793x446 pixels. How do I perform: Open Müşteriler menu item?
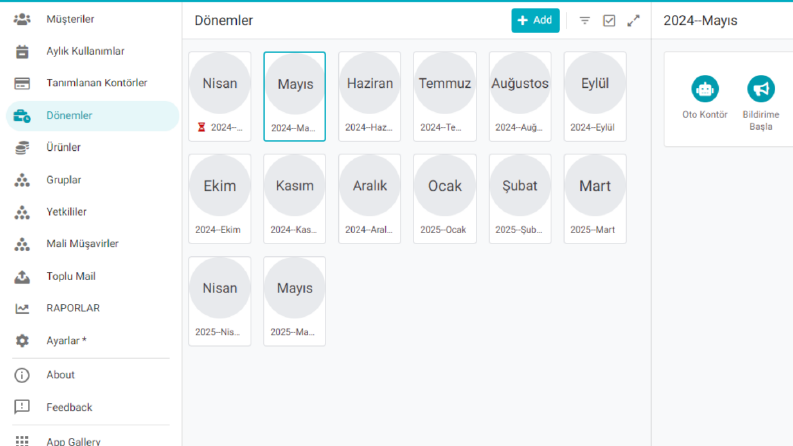70,19
